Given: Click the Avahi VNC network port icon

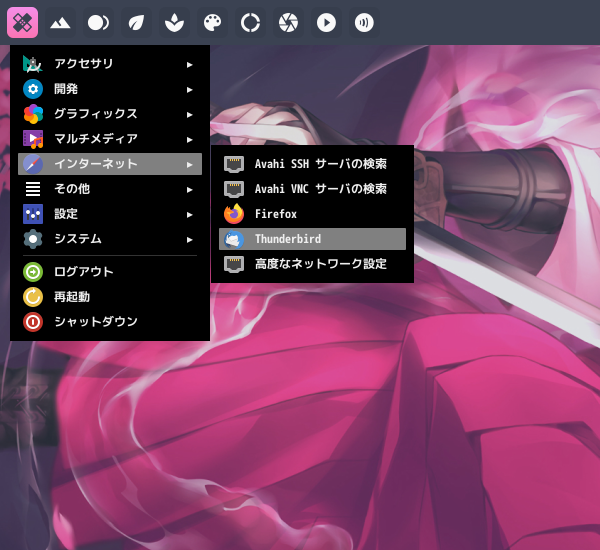Looking at the screenshot, I should 234,189.
